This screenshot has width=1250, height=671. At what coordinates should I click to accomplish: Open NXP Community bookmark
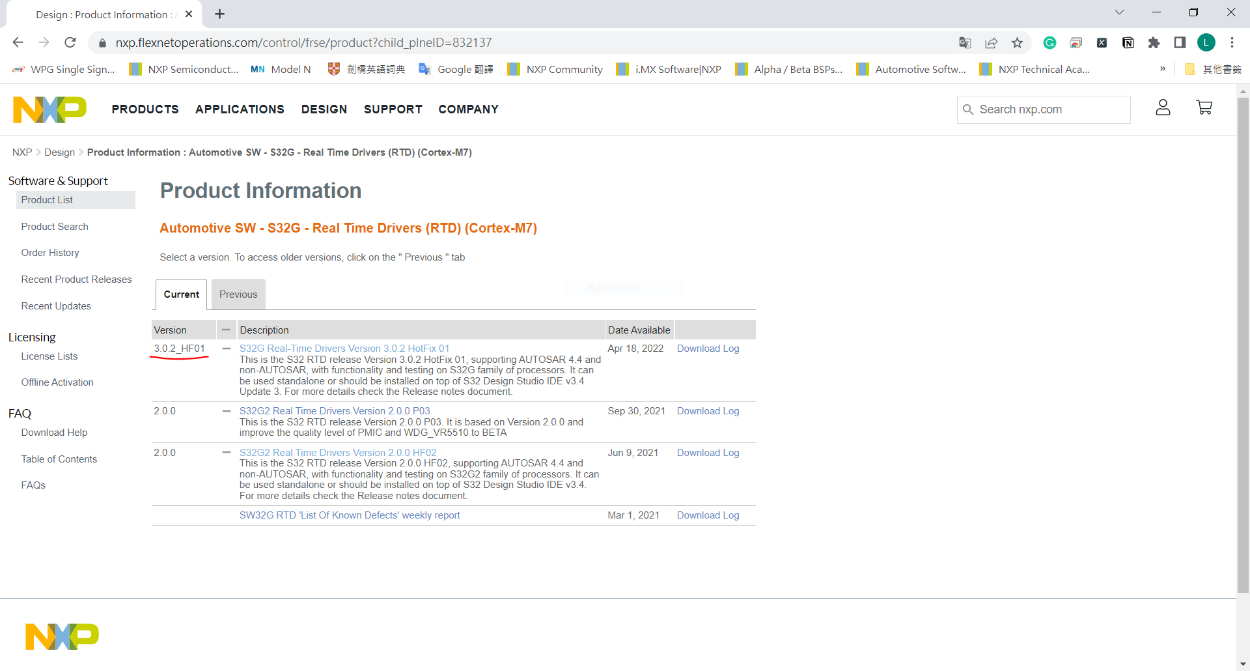coord(555,69)
